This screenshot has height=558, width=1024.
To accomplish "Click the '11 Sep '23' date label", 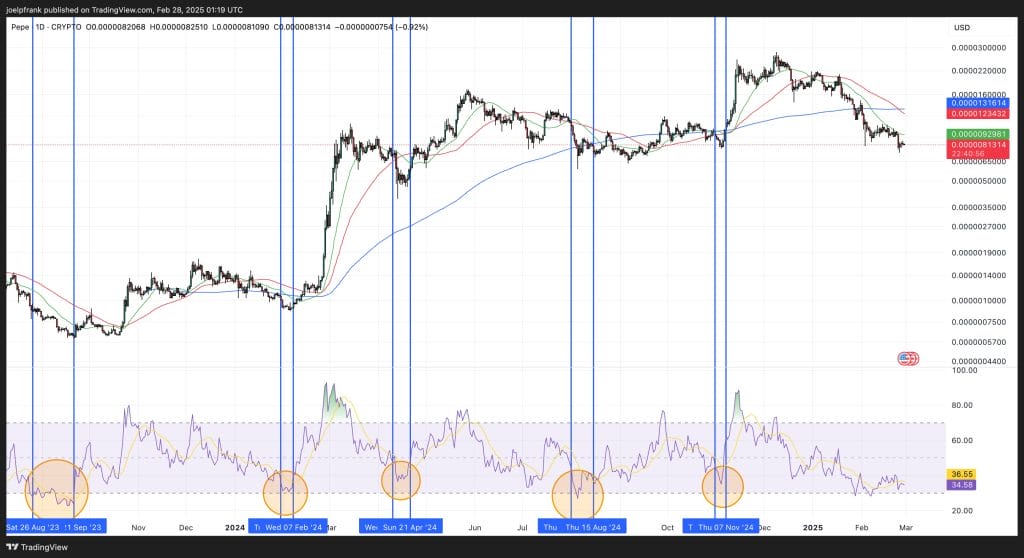I will coord(84,527).
